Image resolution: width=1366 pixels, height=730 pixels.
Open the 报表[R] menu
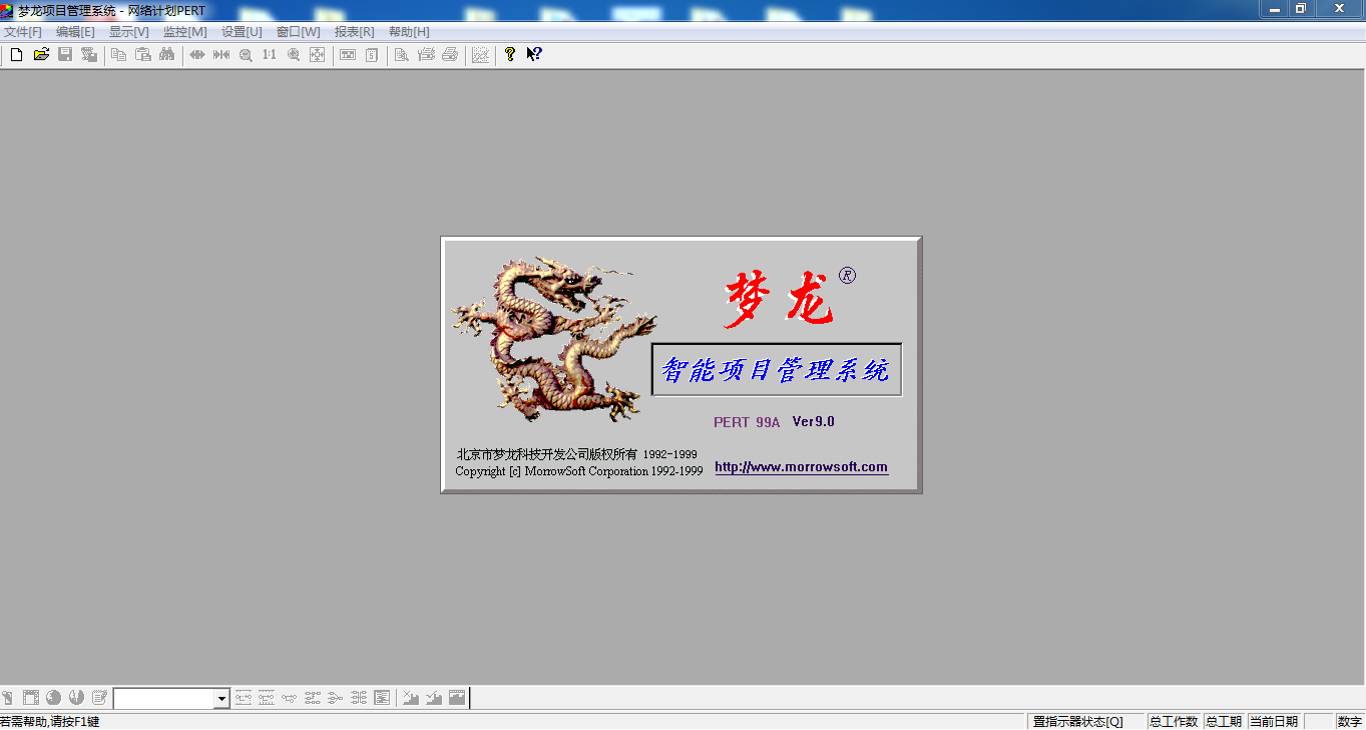[355, 32]
